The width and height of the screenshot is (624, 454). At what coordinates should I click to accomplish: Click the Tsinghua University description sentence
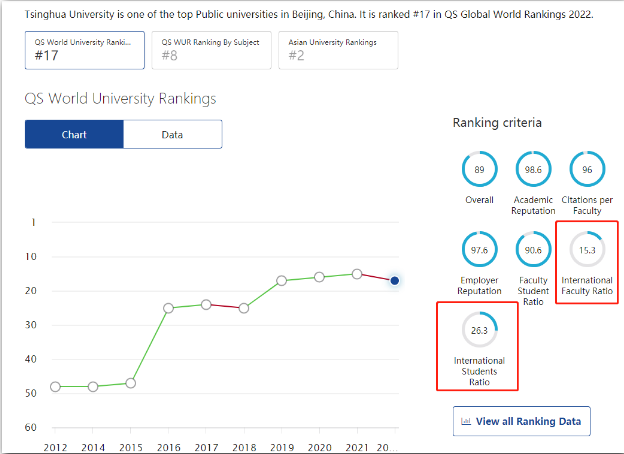pos(309,15)
